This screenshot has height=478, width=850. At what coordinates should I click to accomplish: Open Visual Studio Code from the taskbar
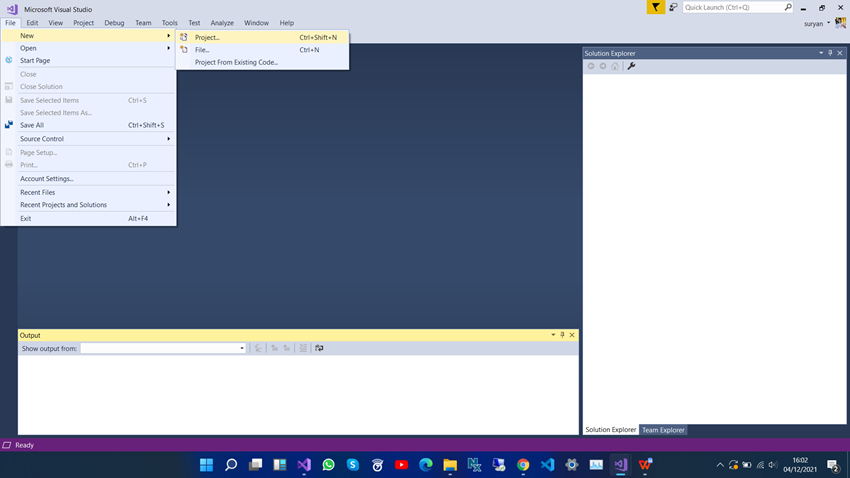click(x=548, y=465)
